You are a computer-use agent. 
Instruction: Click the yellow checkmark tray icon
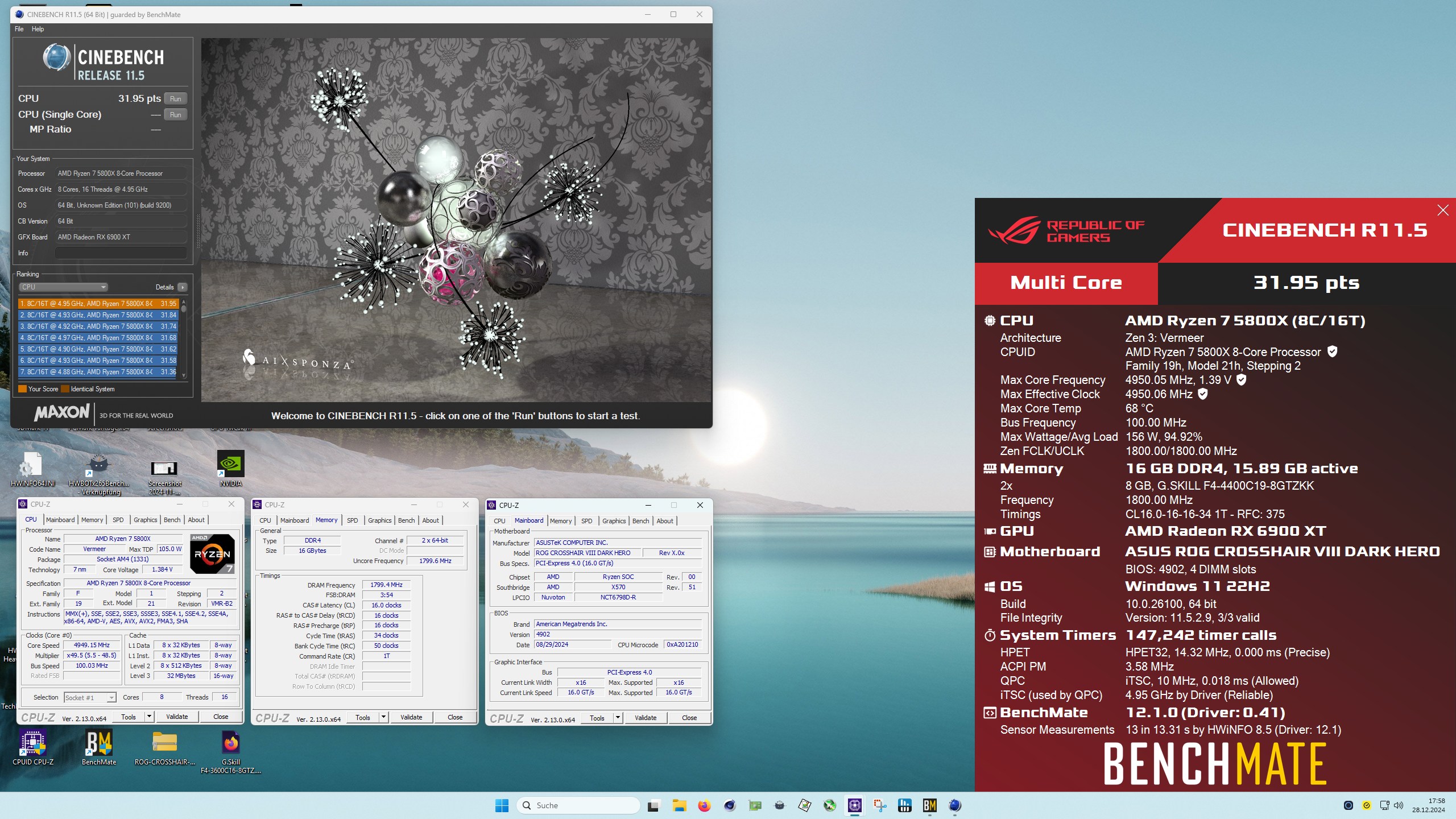1367,805
